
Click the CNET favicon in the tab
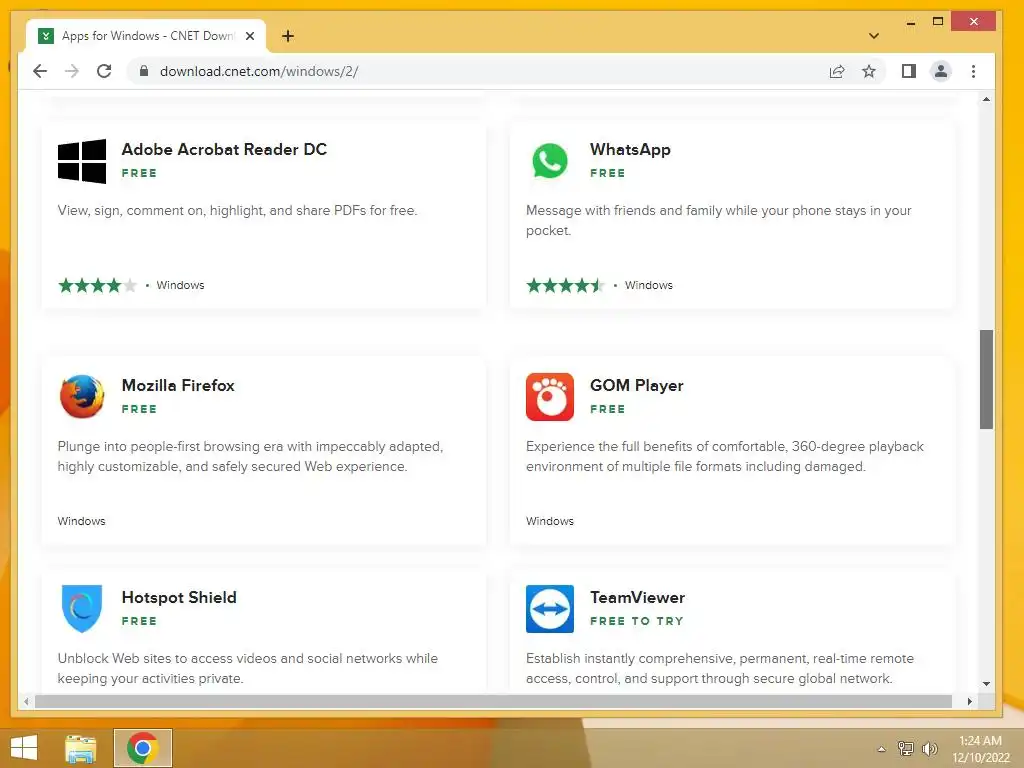point(46,36)
